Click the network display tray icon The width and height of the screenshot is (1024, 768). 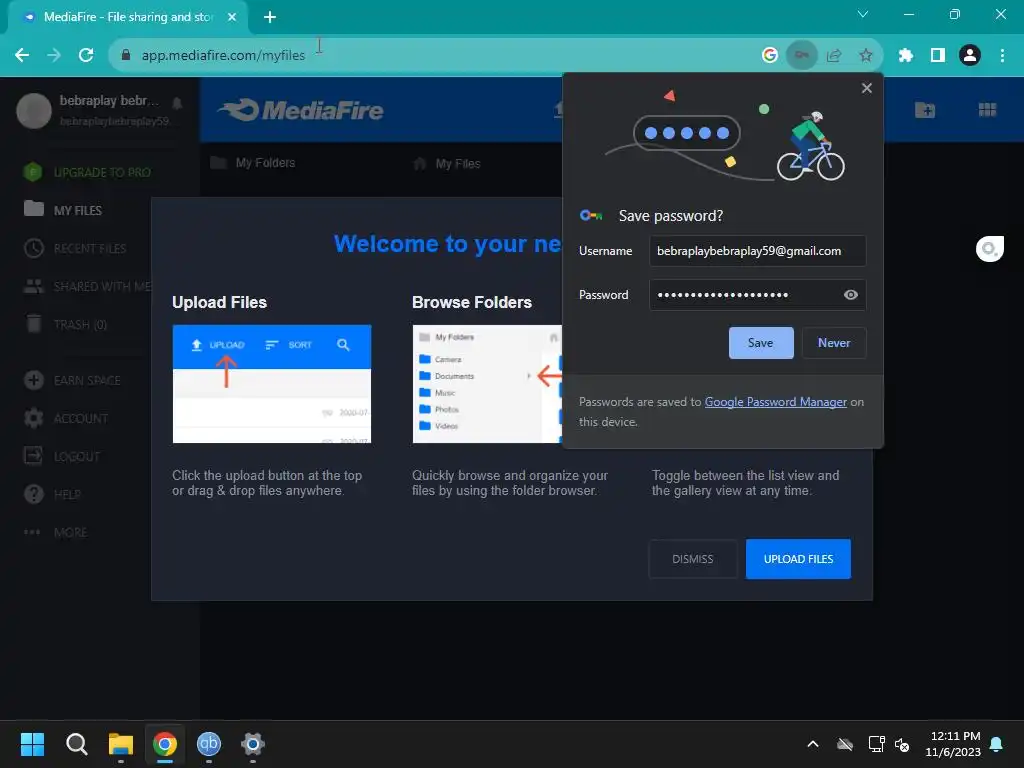click(876, 744)
